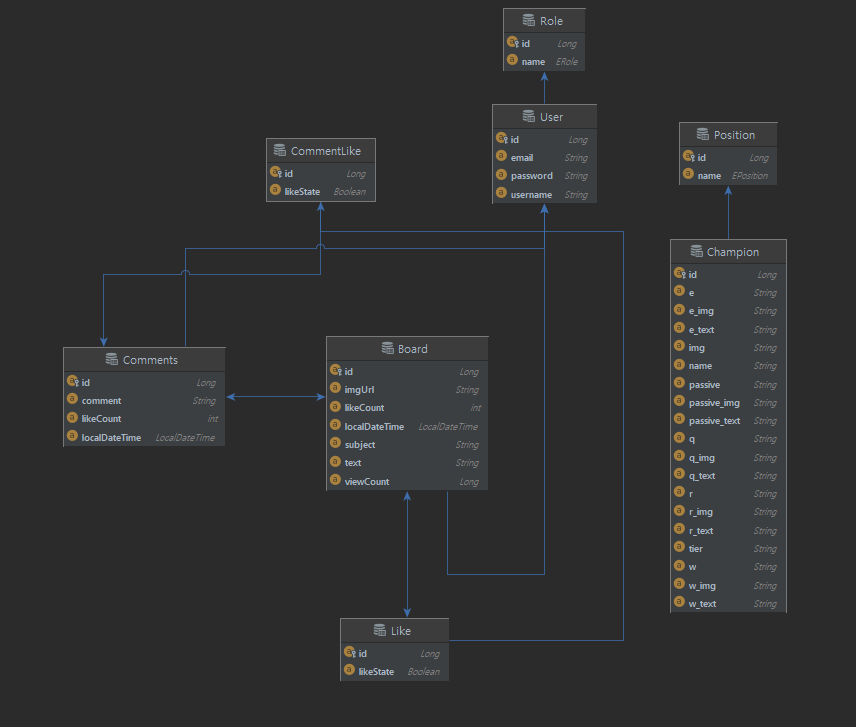Select likeState field in Like entity
This screenshot has width=856, height=727.
(394, 671)
